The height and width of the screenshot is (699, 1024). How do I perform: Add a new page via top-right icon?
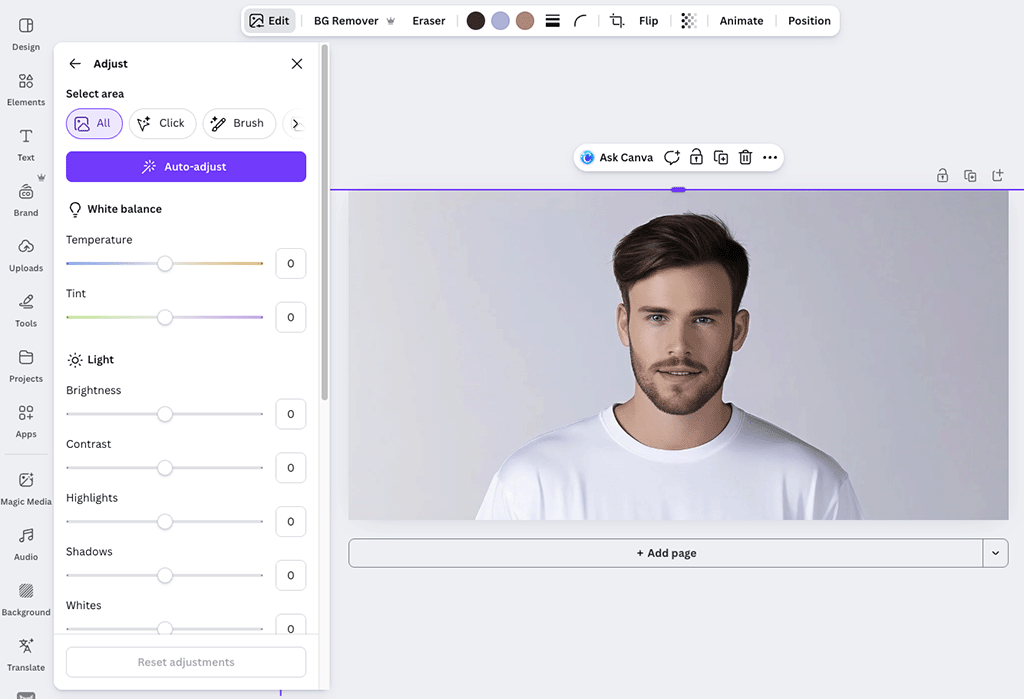[x=998, y=176]
